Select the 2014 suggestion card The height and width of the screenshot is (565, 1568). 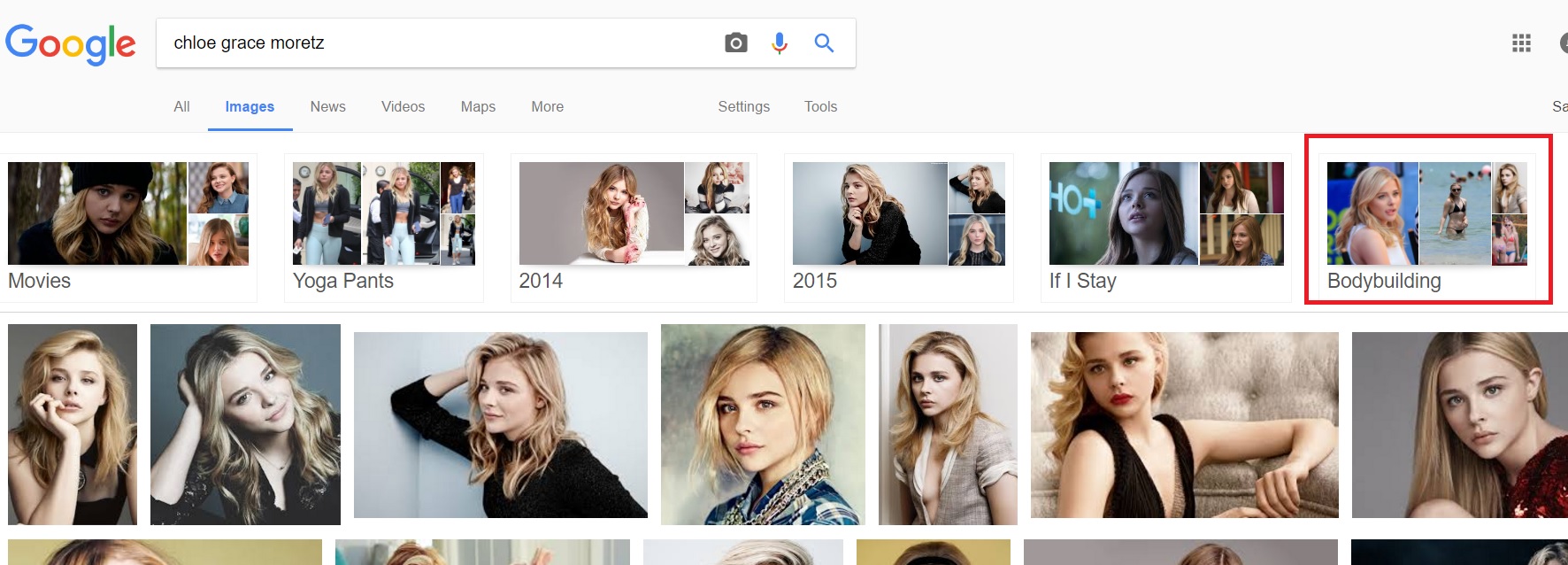(x=634, y=228)
